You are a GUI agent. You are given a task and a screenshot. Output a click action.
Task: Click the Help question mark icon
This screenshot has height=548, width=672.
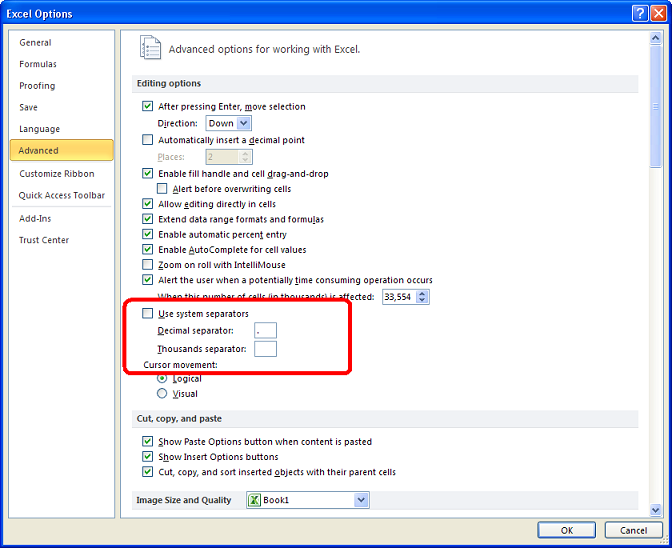[640, 13]
